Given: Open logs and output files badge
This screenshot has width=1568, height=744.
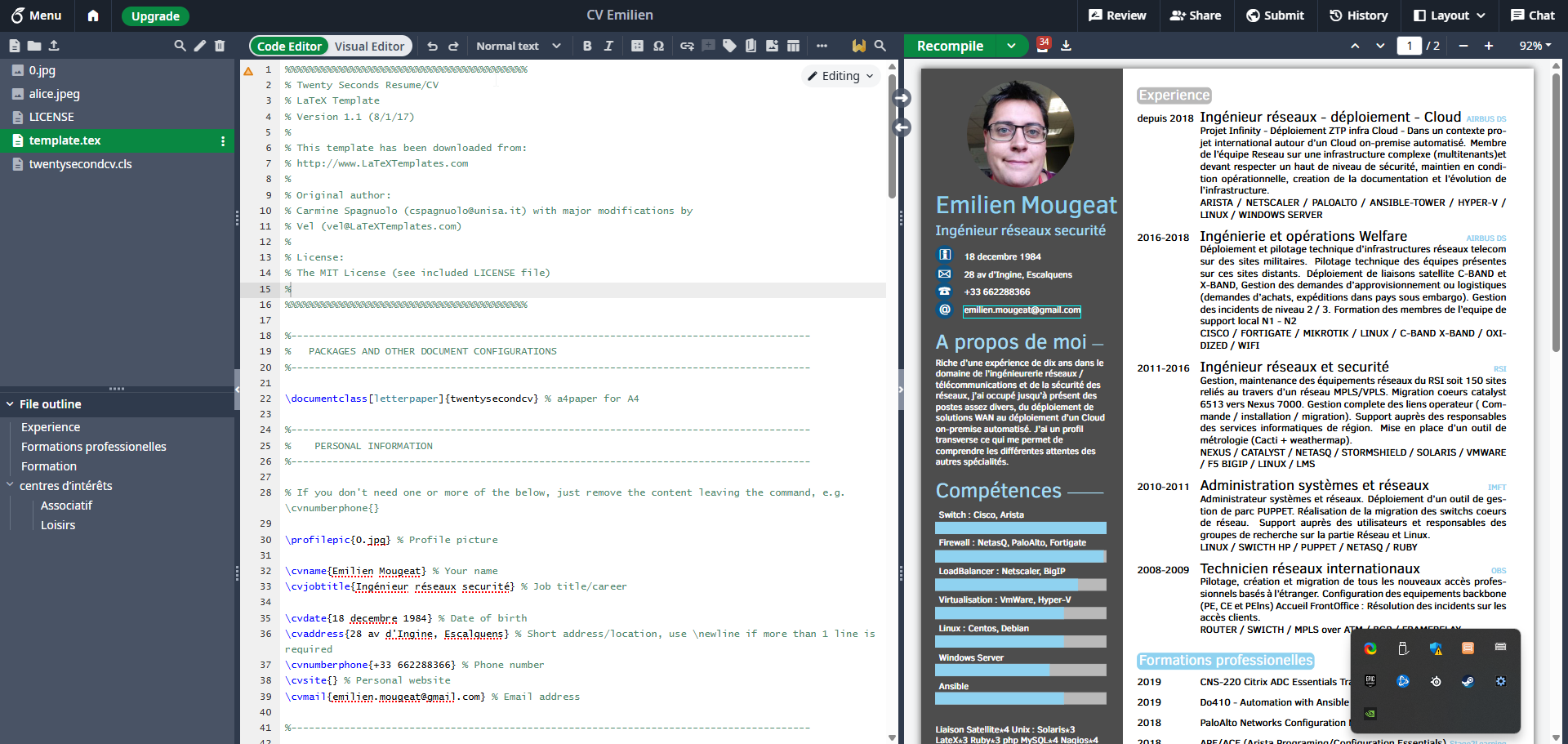Looking at the screenshot, I should click(x=1043, y=45).
